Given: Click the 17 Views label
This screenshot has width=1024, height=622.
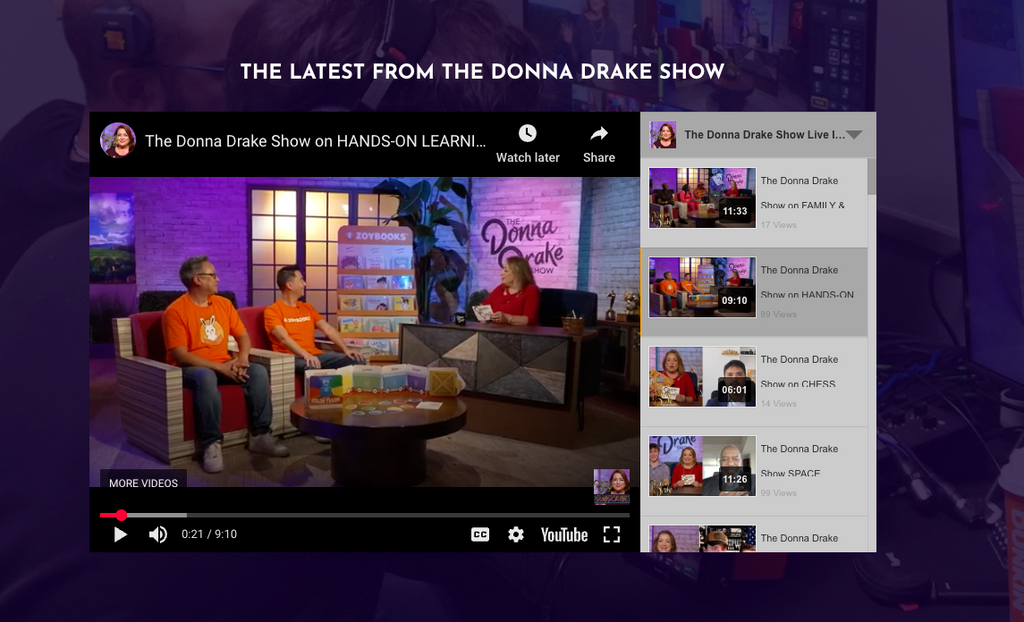Looking at the screenshot, I should tap(778, 225).
